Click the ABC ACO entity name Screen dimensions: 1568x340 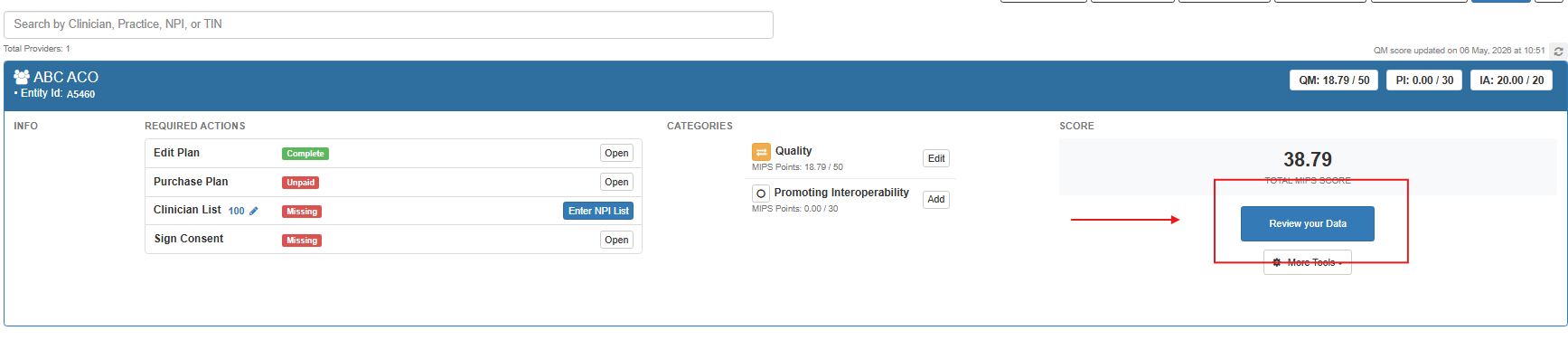click(66, 77)
